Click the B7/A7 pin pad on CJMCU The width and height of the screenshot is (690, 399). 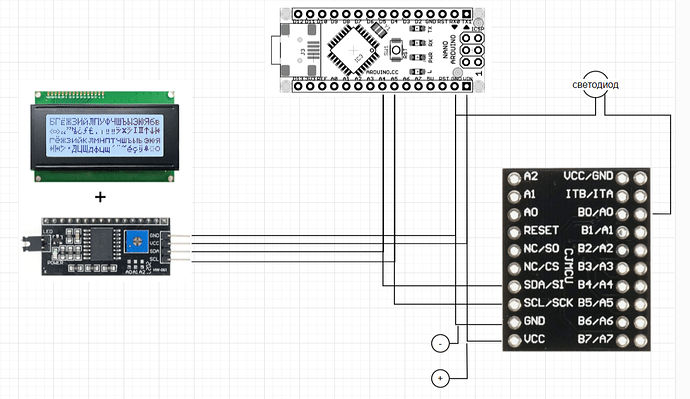pos(622,340)
